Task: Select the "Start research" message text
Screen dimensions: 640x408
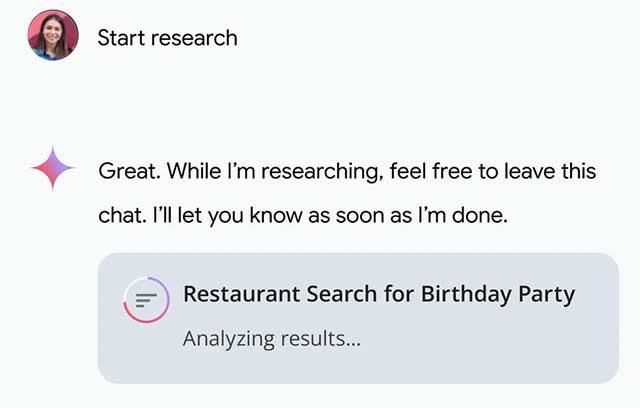Action: pos(167,38)
